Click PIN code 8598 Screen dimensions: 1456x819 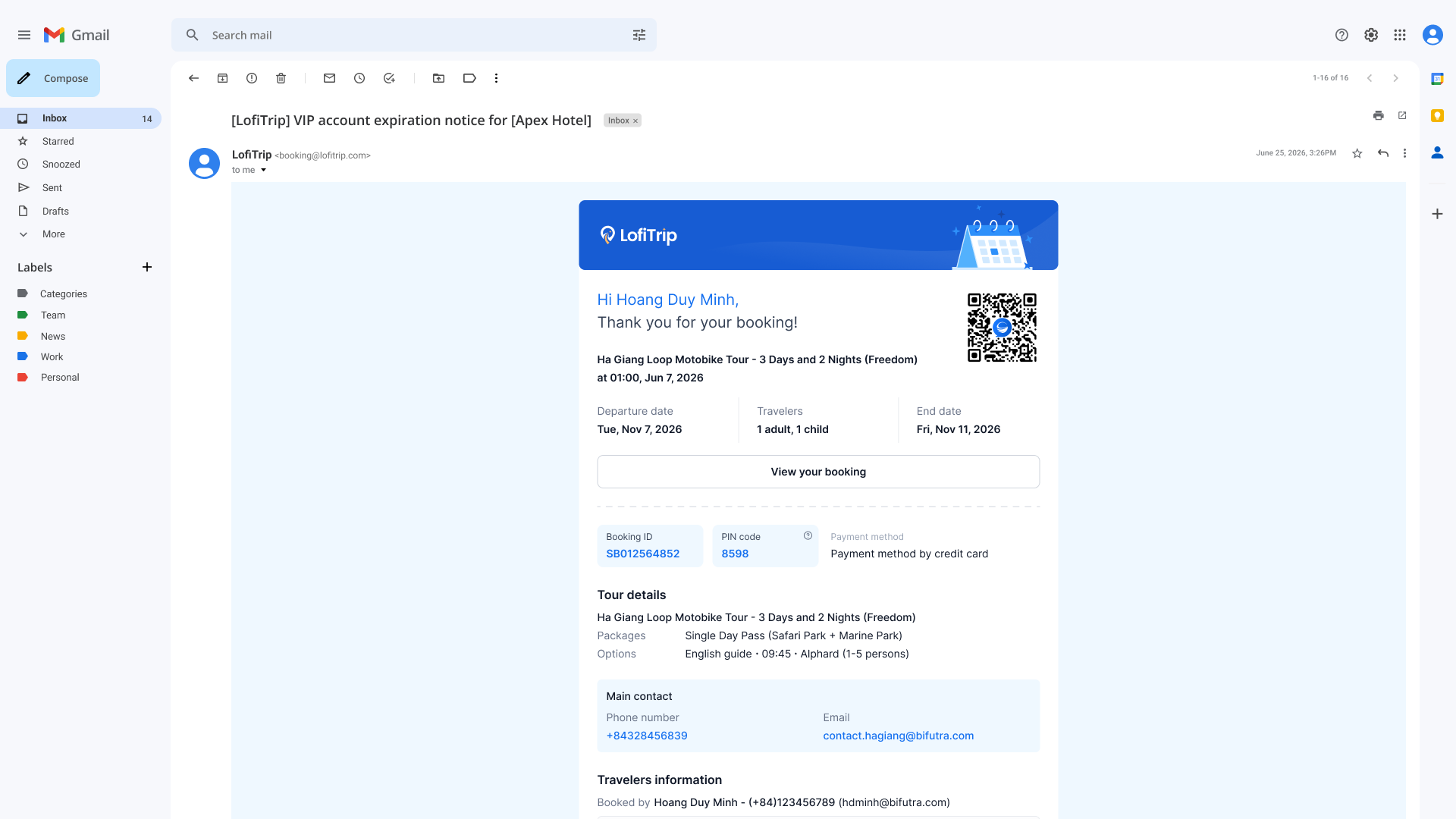pos(735,554)
